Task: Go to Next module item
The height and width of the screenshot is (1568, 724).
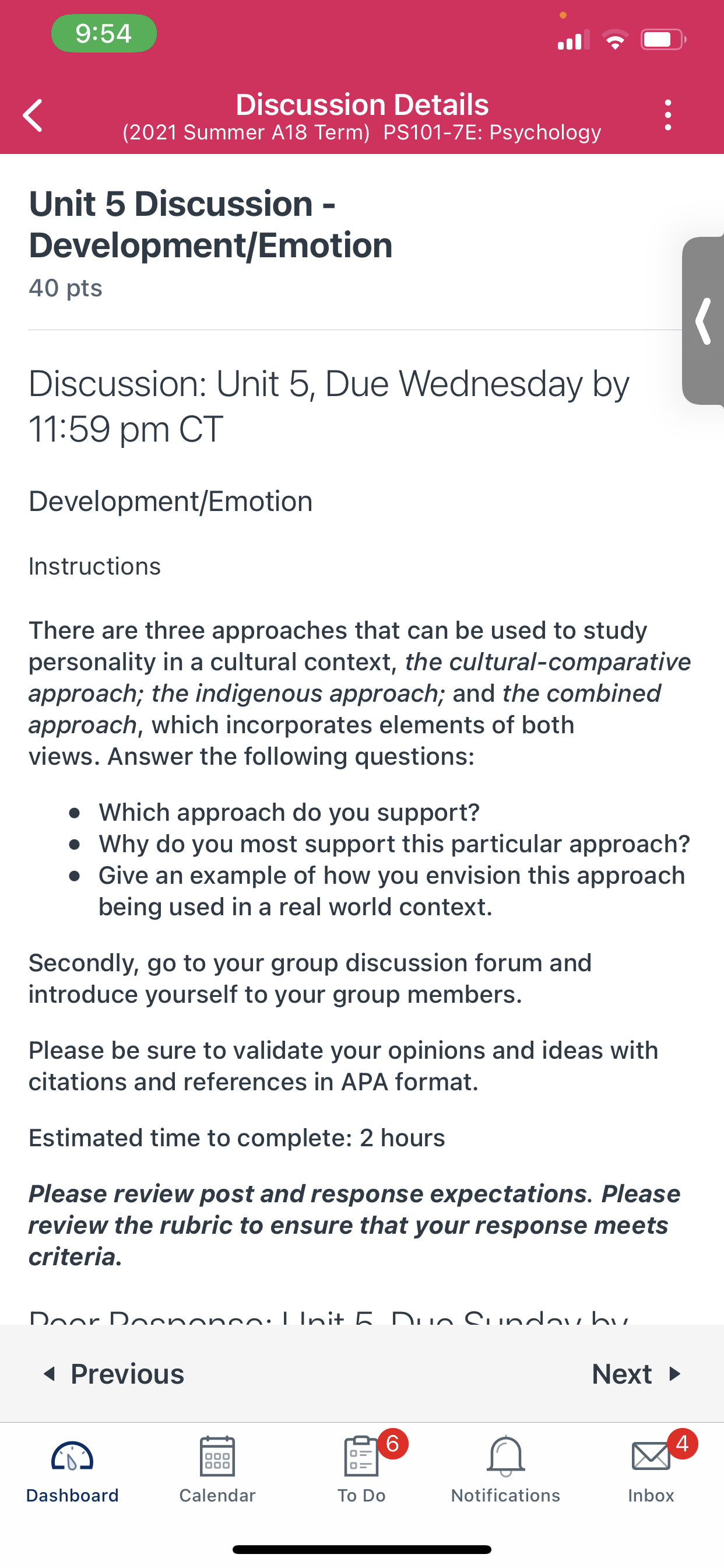Action: tap(637, 1374)
